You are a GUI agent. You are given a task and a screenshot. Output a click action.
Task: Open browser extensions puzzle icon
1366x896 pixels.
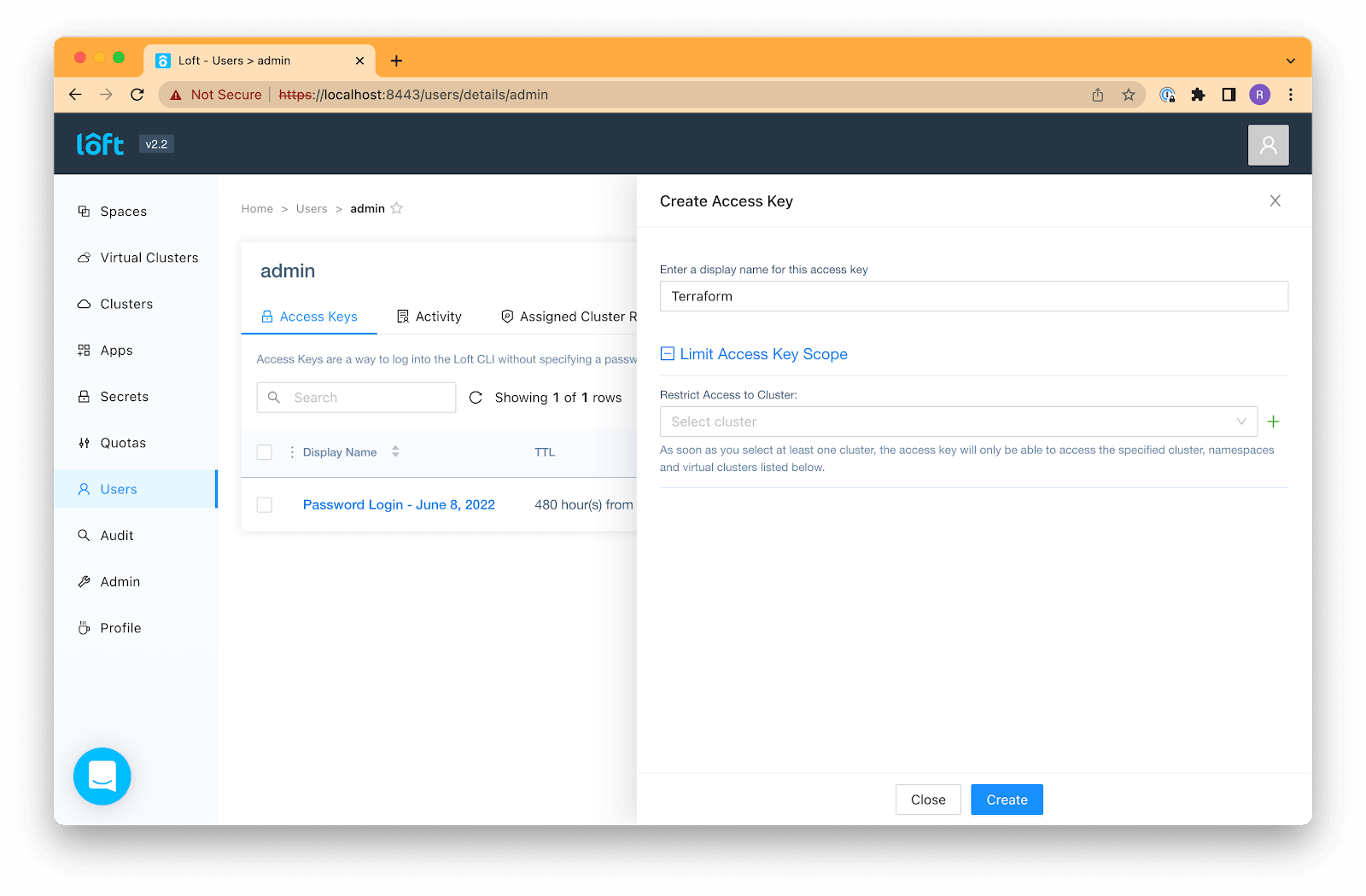tap(1198, 95)
